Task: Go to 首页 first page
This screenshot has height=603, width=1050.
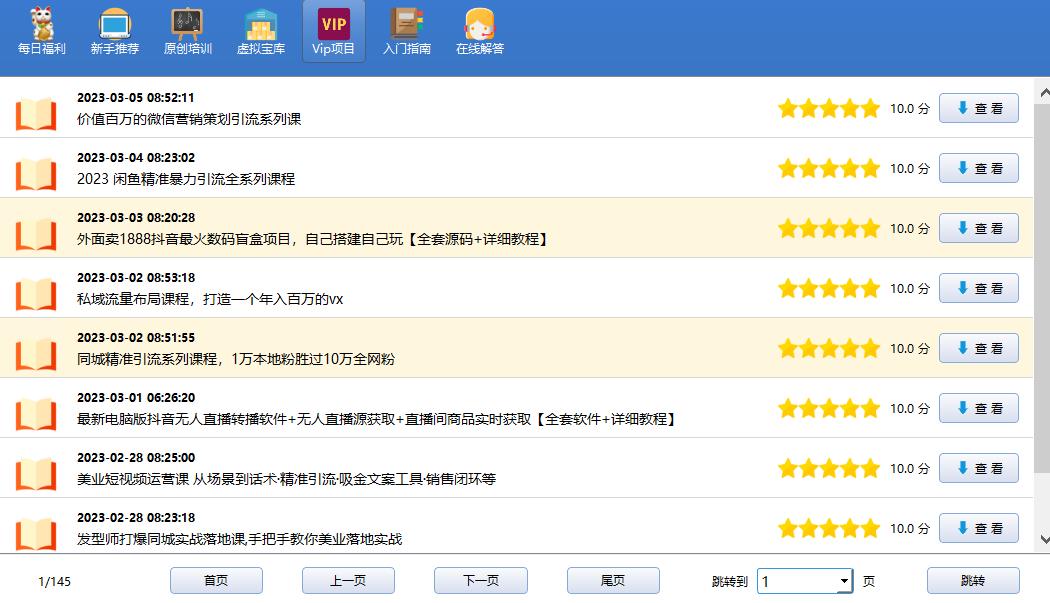Action: pyautogui.click(x=216, y=581)
